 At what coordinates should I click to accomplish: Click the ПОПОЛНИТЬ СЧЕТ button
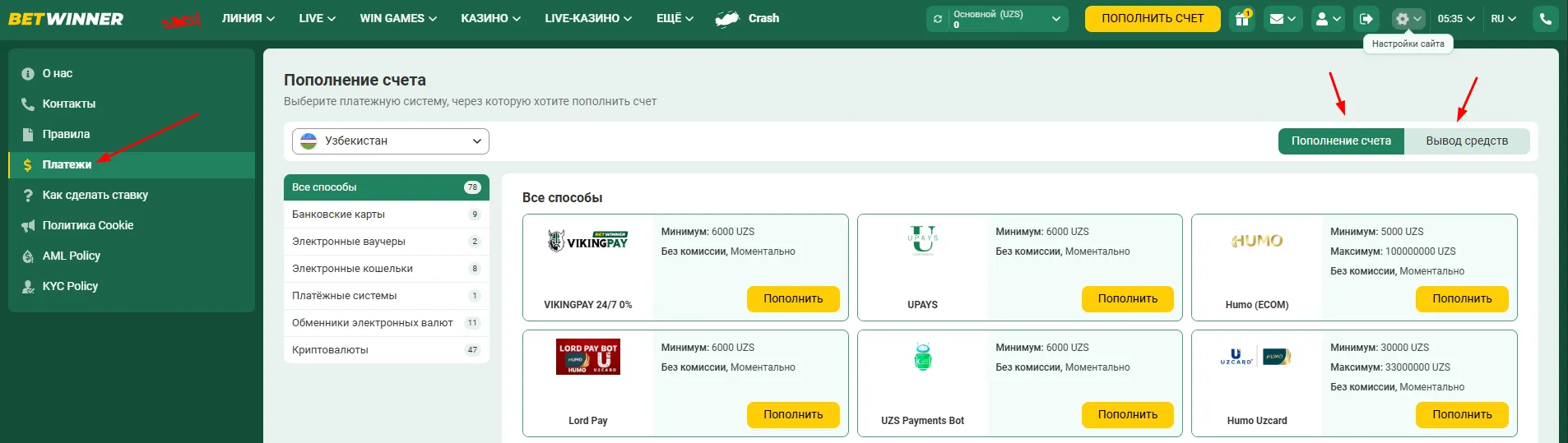1153,19
